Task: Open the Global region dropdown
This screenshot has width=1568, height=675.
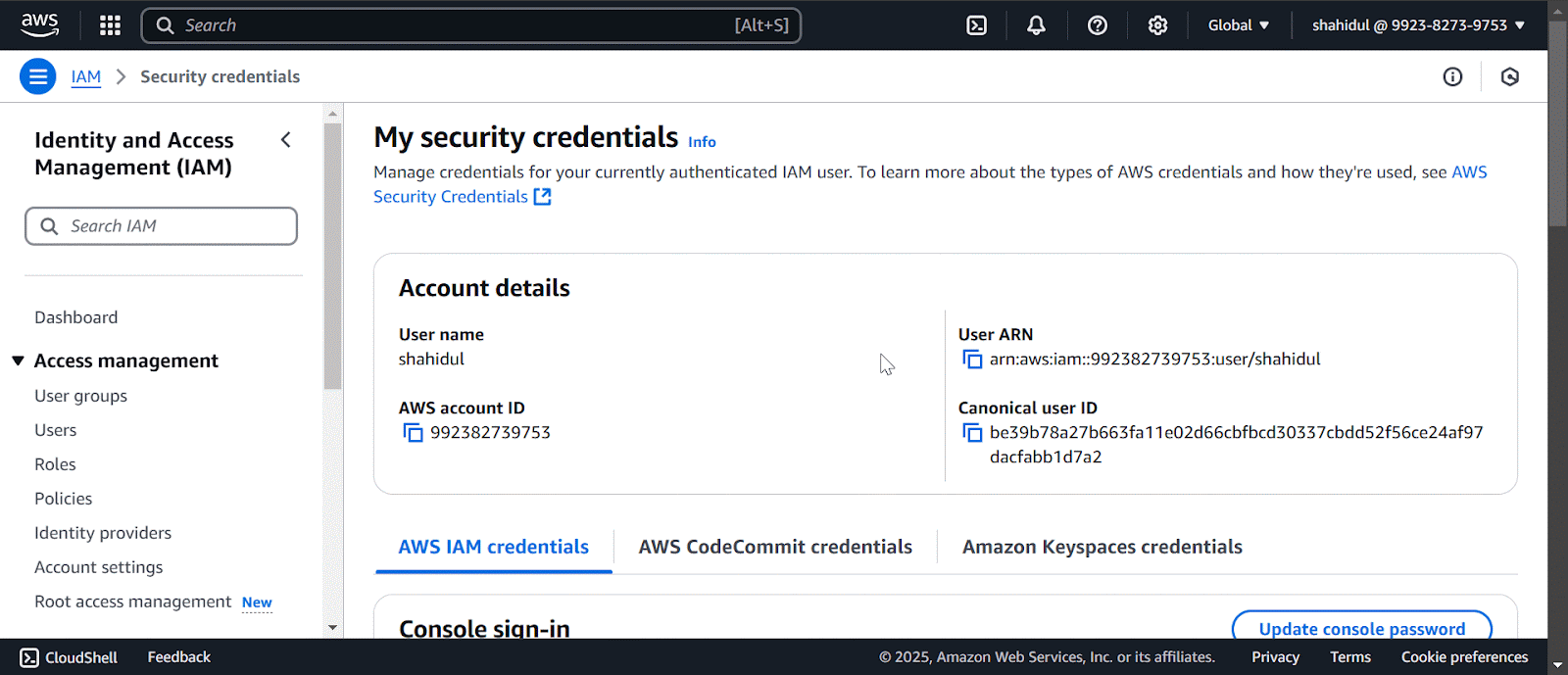Action: point(1239,25)
